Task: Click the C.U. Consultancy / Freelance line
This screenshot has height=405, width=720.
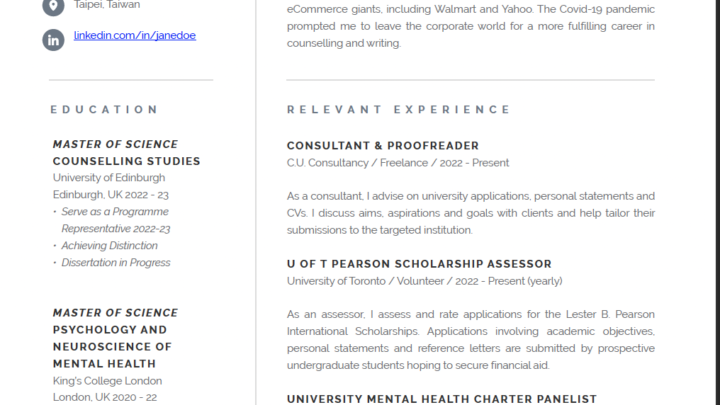Action: click(x=398, y=163)
